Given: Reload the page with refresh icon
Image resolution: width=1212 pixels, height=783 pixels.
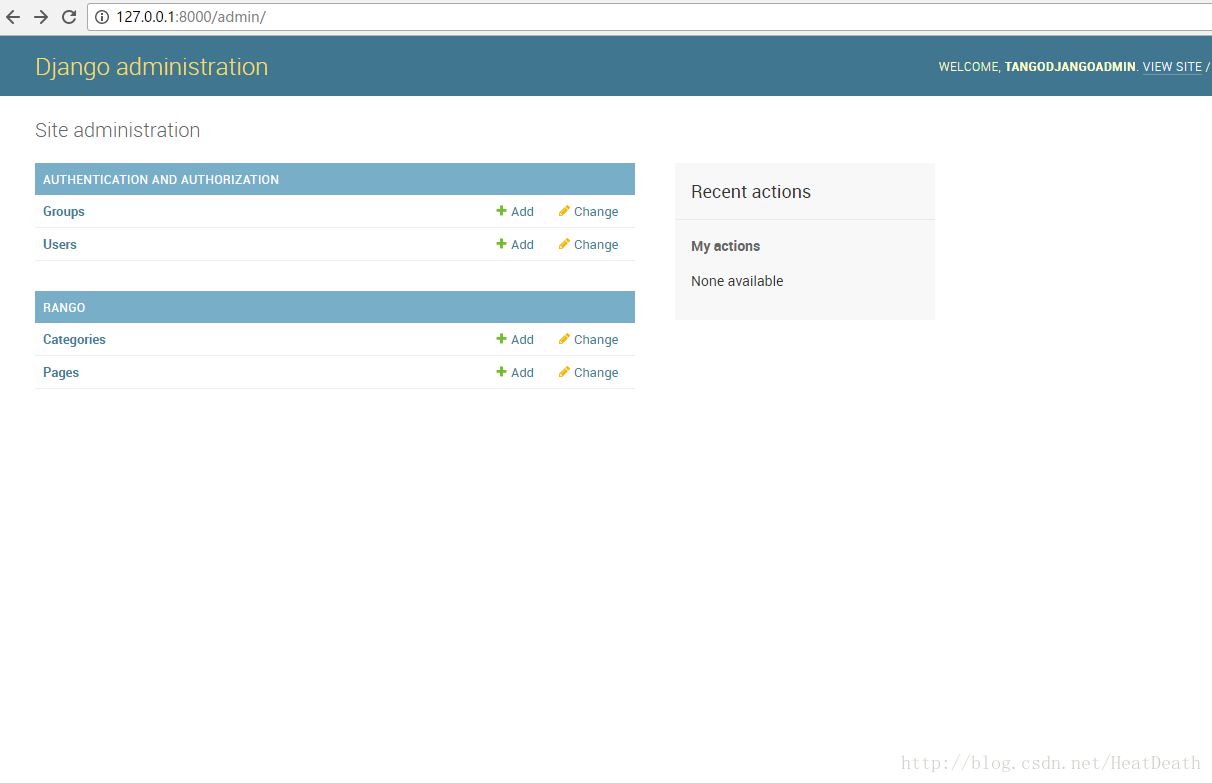Looking at the screenshot, I should (x=69, y=17).
